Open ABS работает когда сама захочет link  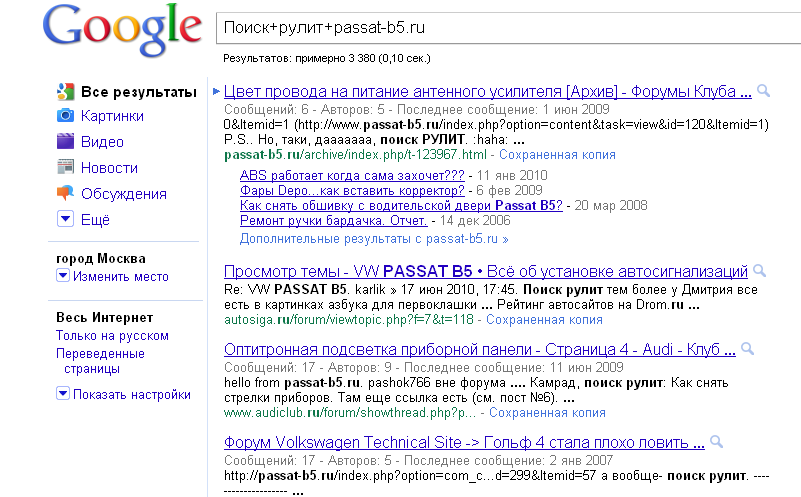352,175
